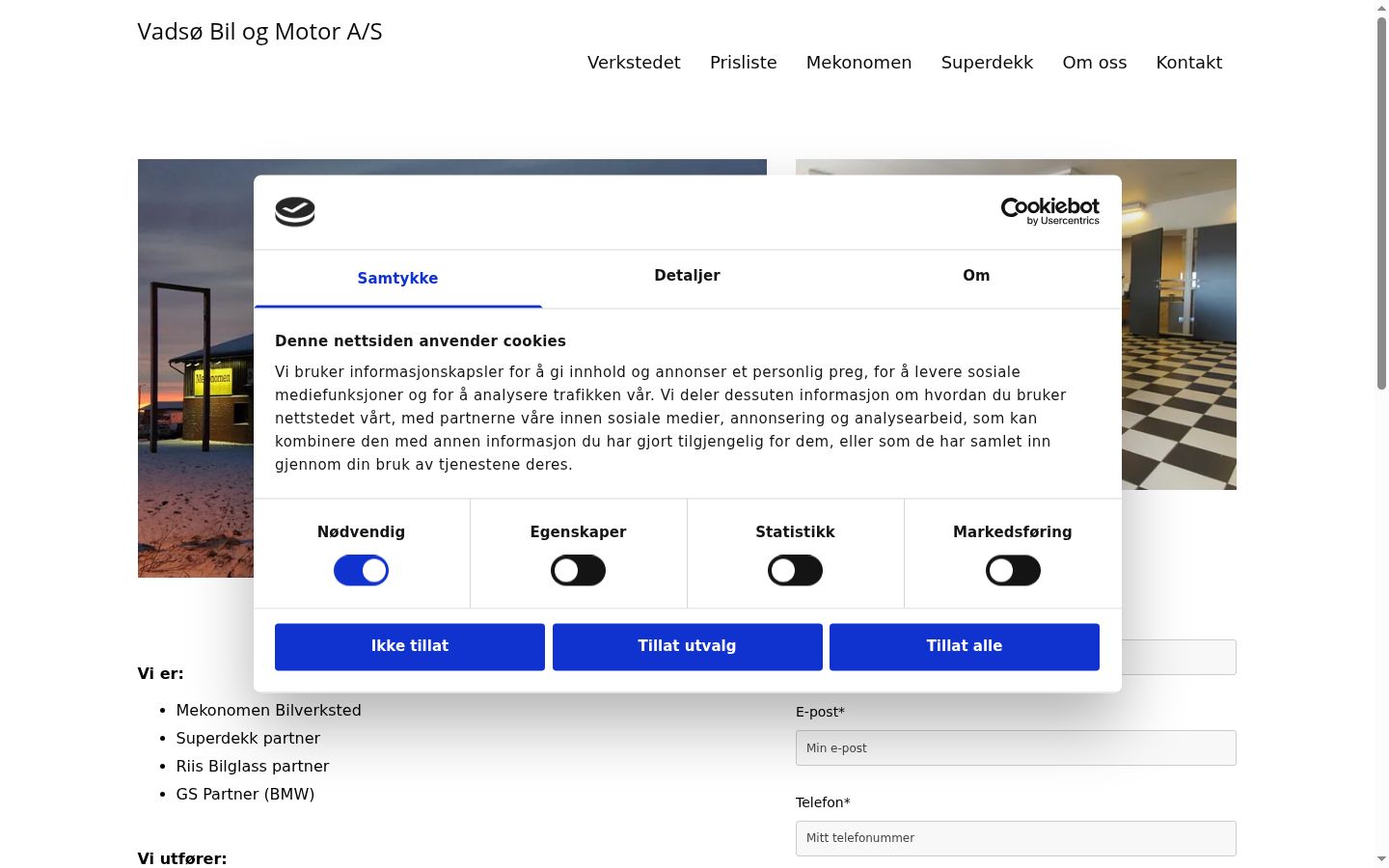Click the 'E-post*' field label
1389x868 pixels.
pyautogui.click(x=820, y=713)
